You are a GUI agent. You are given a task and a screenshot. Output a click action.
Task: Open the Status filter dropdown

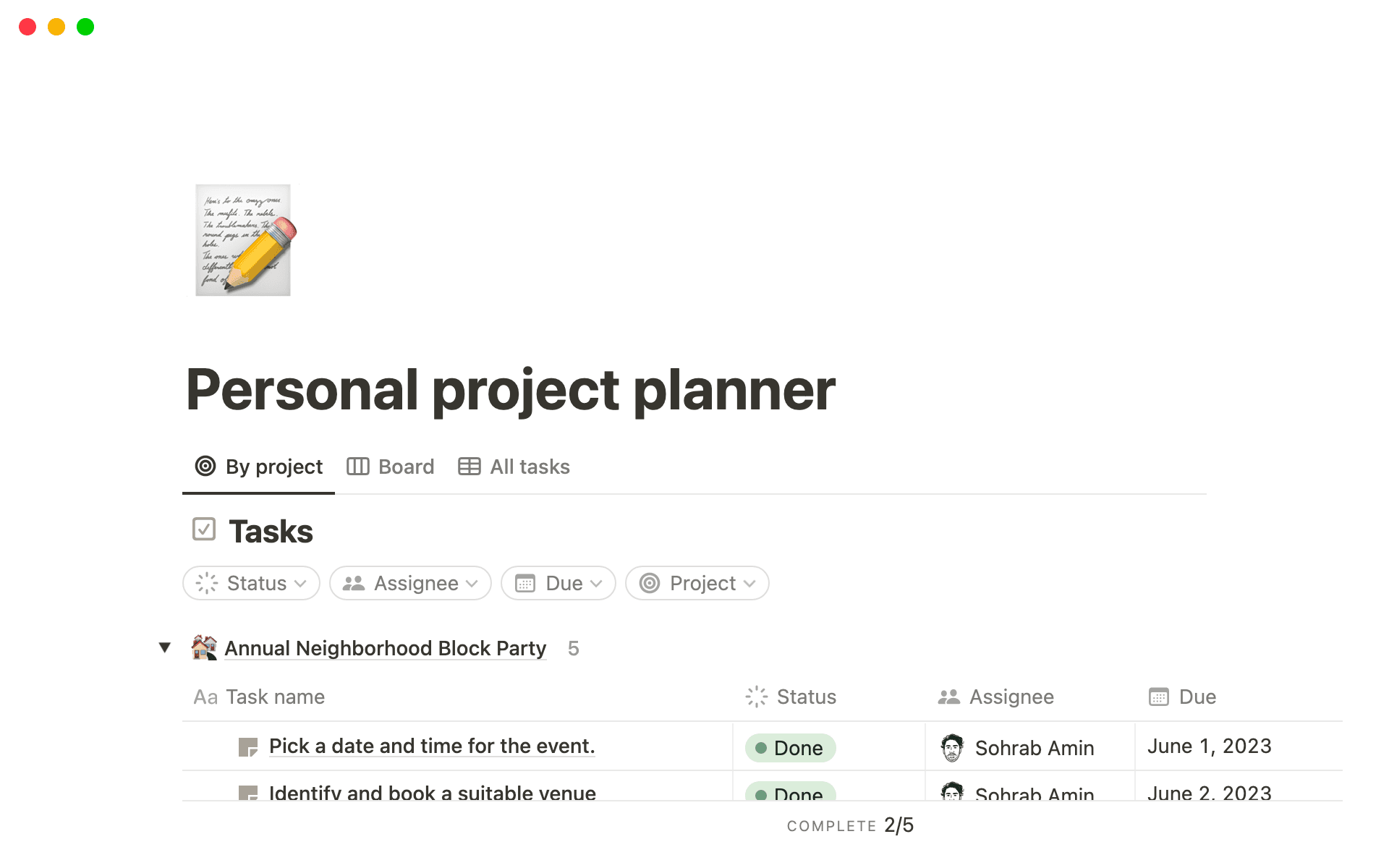tap(251, 583)
